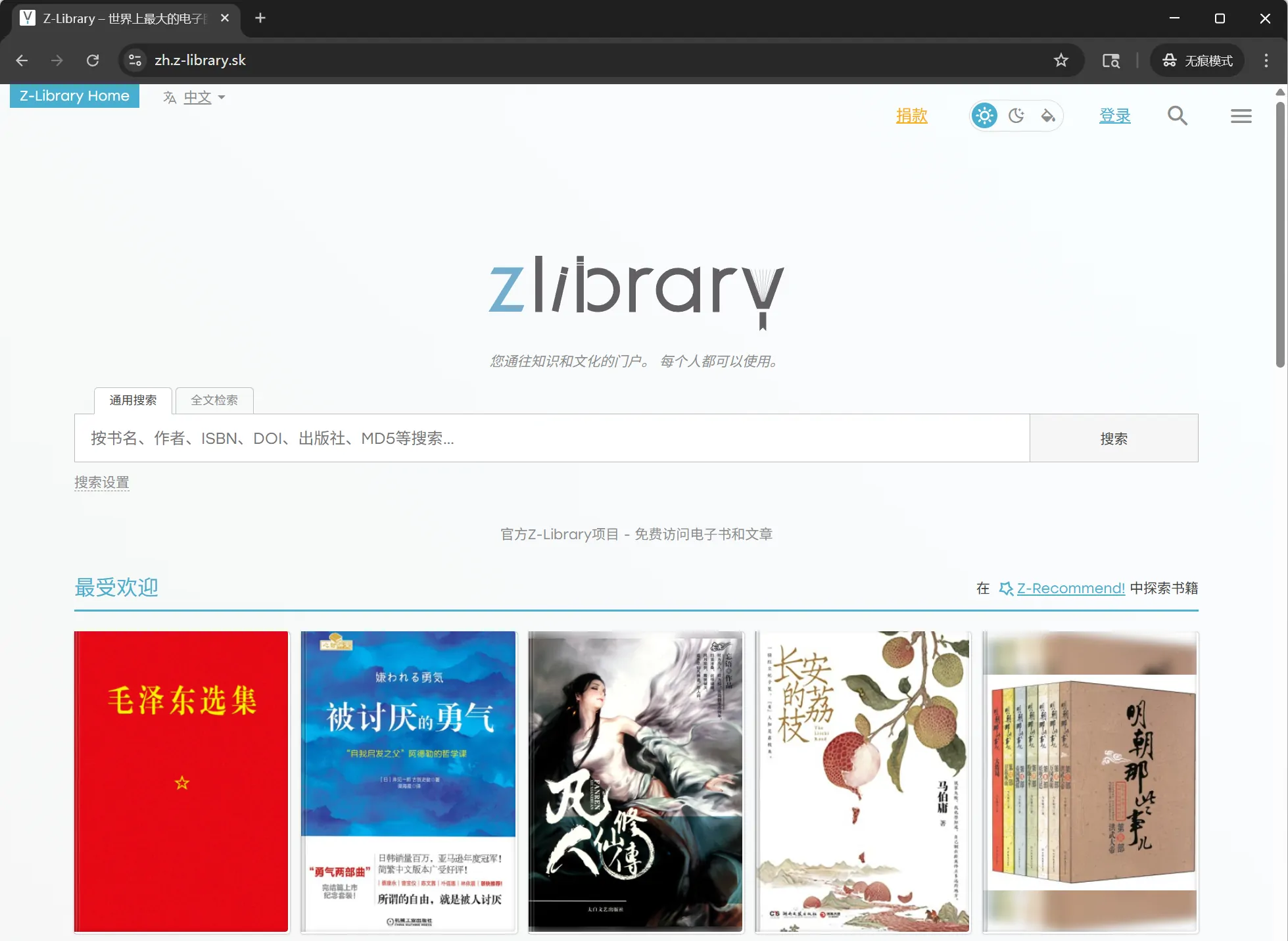Click the 搜索 search button
The image size is (1288, 941).
pos(1114,438)
